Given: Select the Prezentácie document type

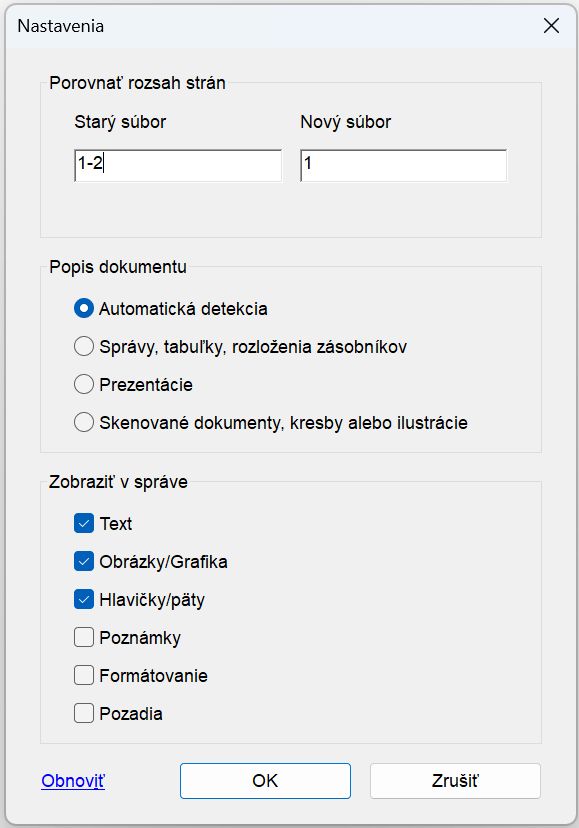Looking at the screenshot, I should click(x=84, y=384).
